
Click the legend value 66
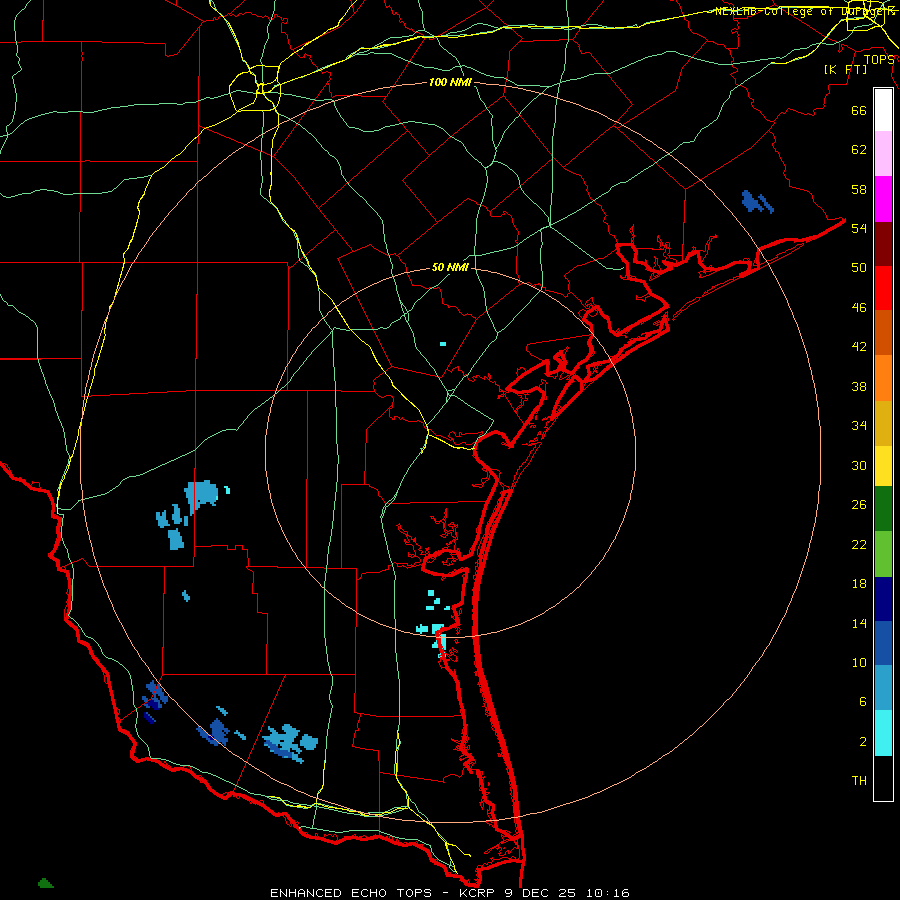tap(859, 110)
